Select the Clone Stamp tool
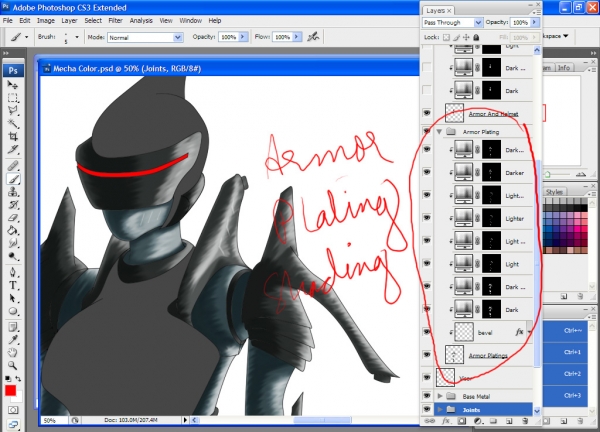 click(13, 191)
